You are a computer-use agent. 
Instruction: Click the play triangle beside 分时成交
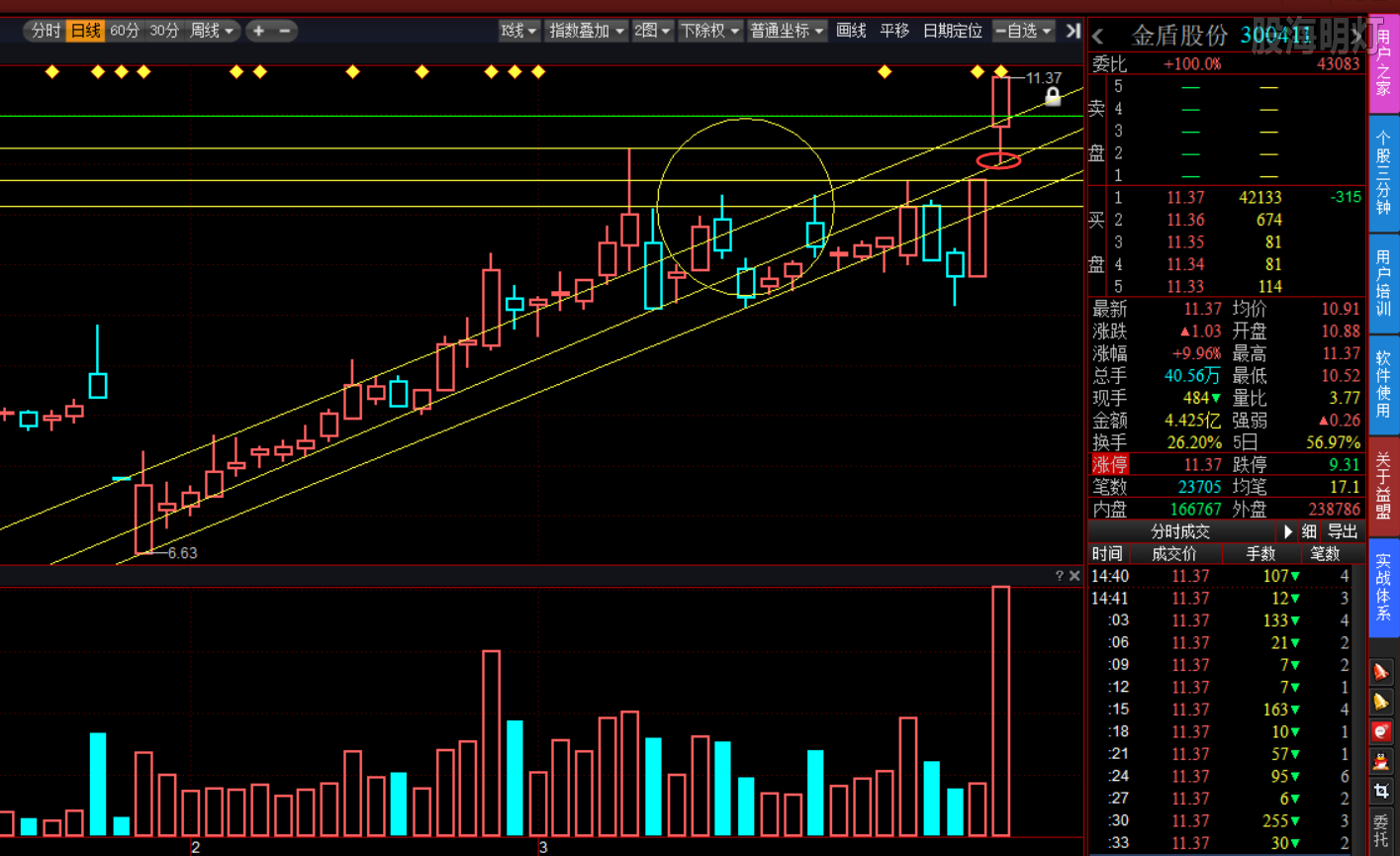point(1288,531)
